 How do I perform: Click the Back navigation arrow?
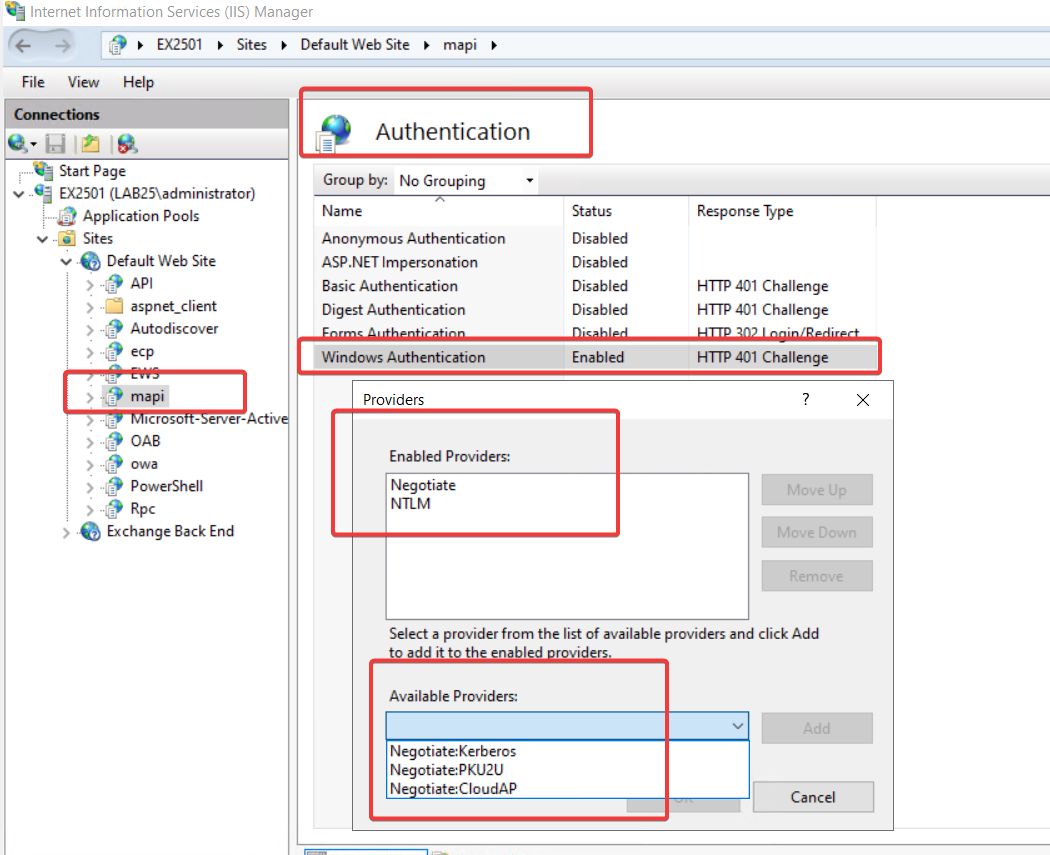[x=23, y=46]
